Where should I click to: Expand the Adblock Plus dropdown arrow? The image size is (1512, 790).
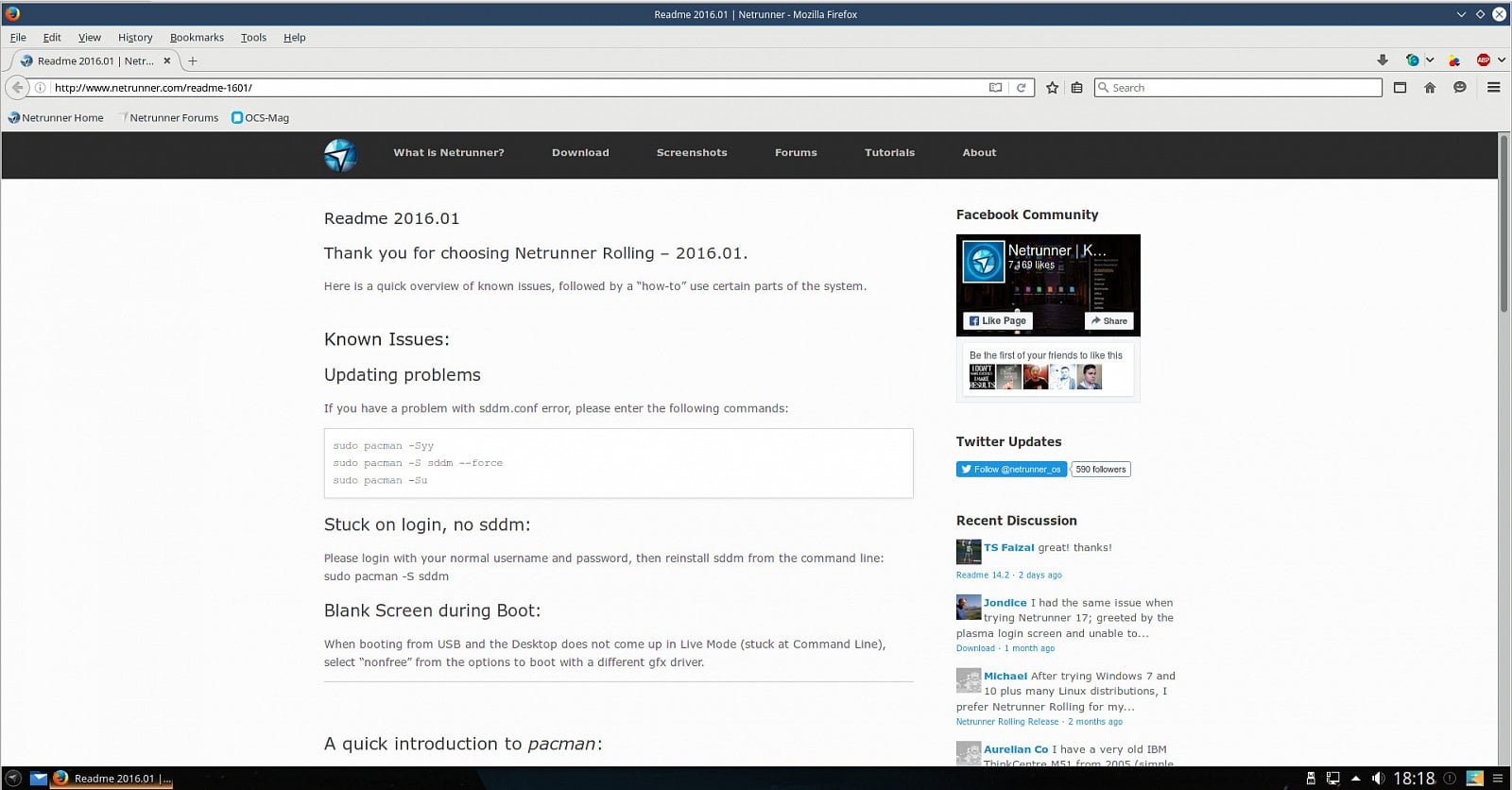1502,60
